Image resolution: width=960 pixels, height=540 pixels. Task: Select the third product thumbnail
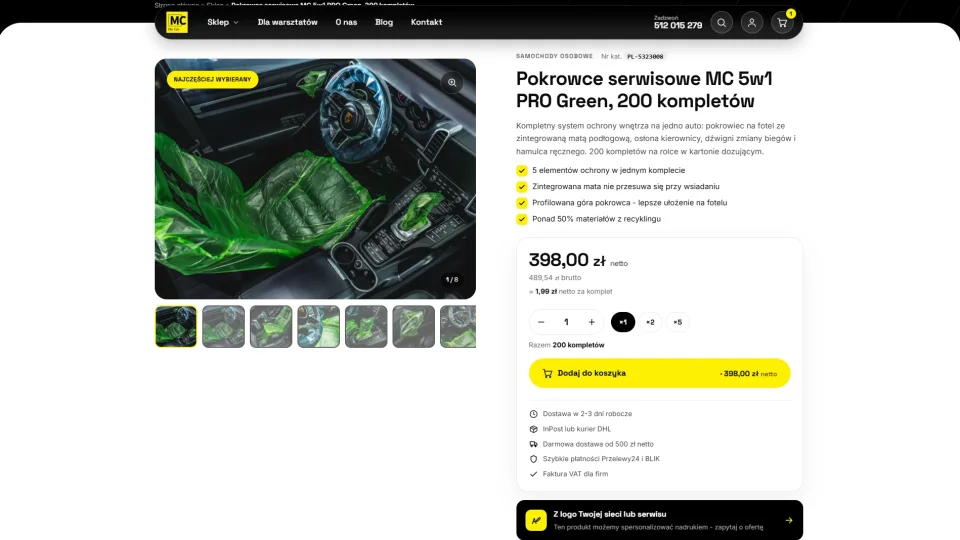tap(271, 326)
